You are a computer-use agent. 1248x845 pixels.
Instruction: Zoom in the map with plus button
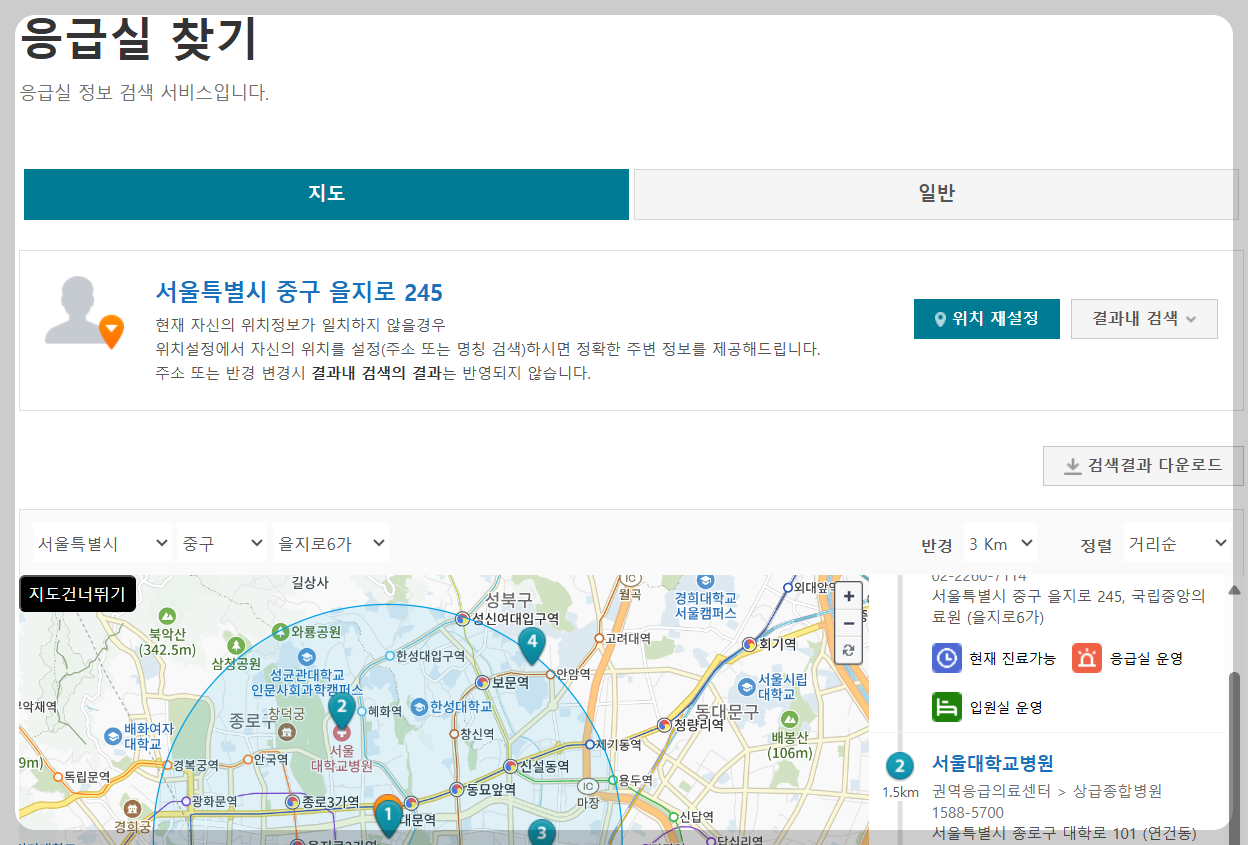click(x=848, y=596)
